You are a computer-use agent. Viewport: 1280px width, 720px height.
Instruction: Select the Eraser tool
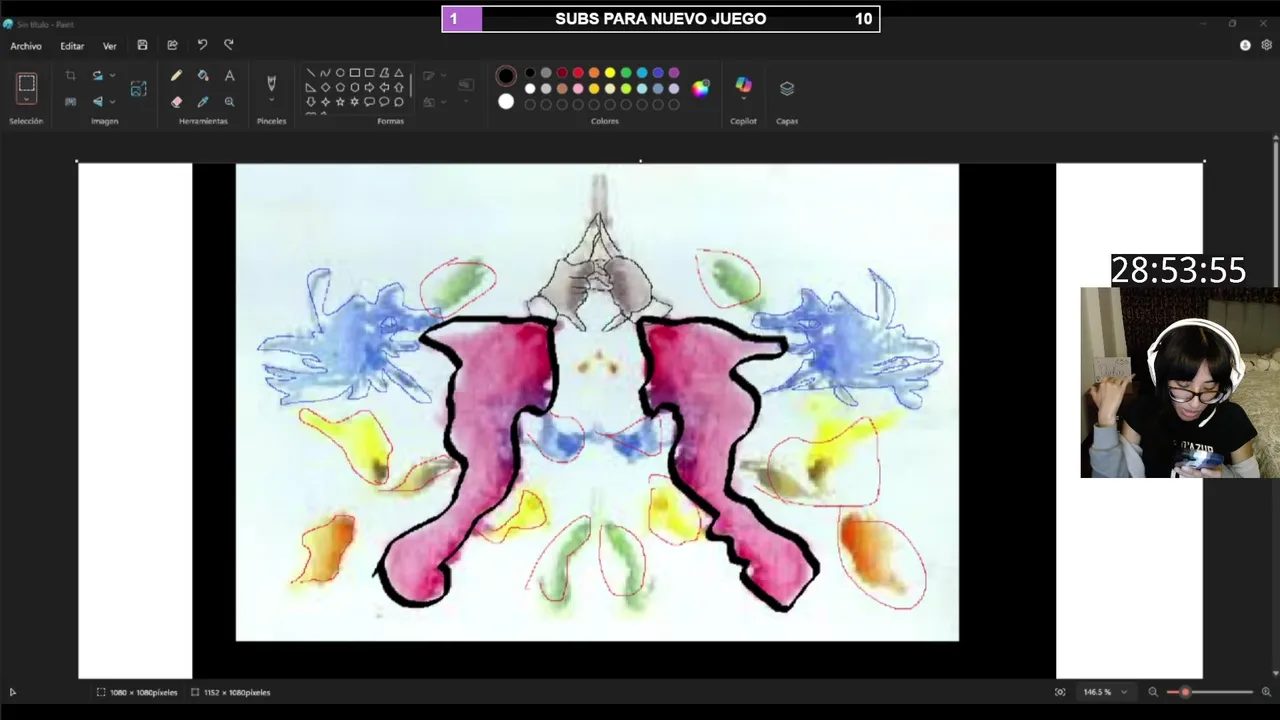[x=176, y=102]
